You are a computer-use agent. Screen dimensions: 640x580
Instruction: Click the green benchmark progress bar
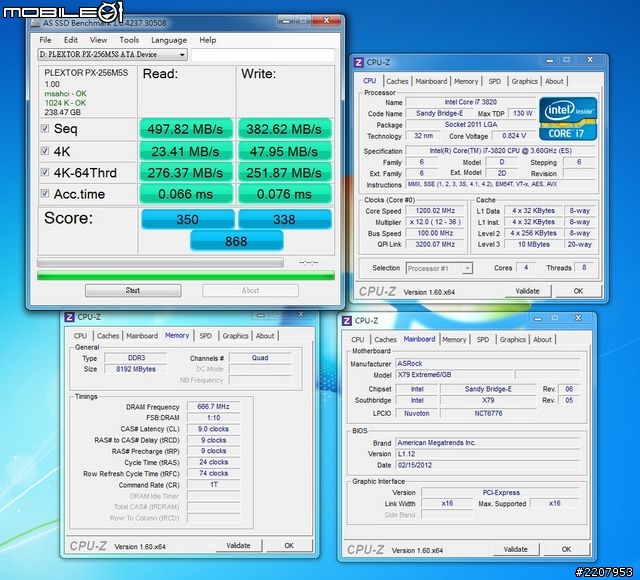pyautogui.click(x=186, y=276)
